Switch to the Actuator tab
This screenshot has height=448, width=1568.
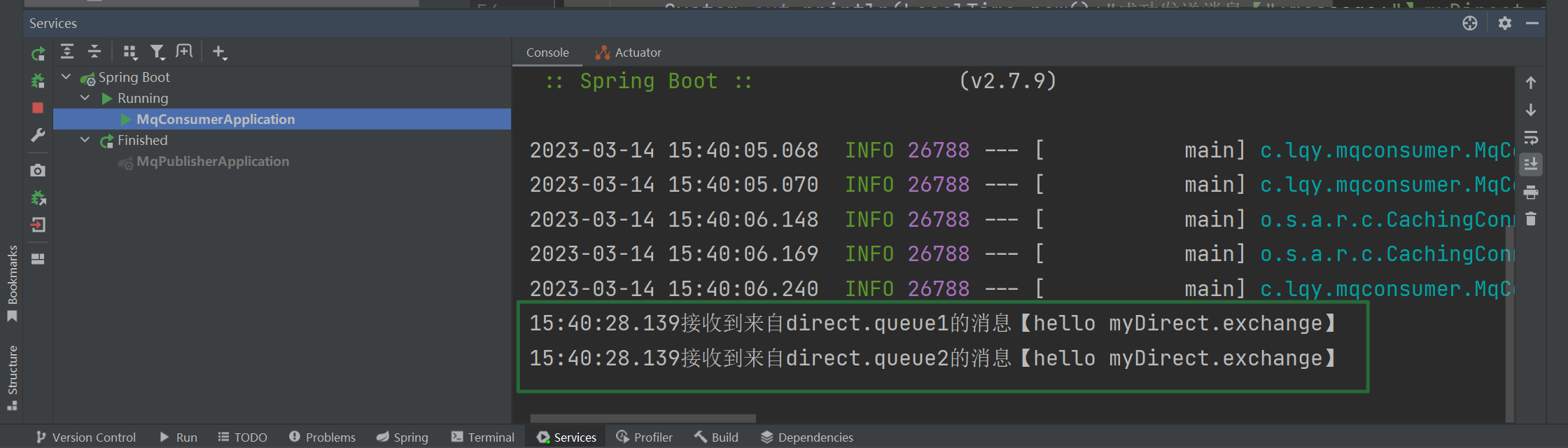[628, 52]
